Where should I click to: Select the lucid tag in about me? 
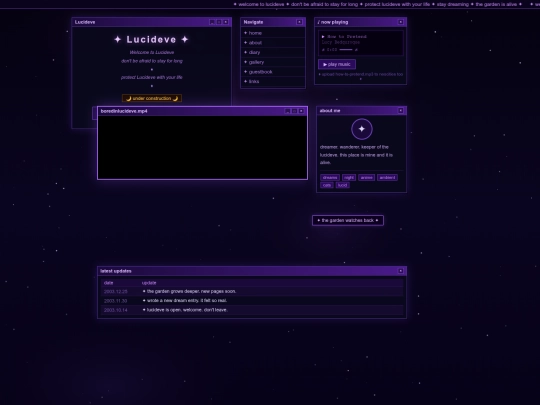(342, 185)
